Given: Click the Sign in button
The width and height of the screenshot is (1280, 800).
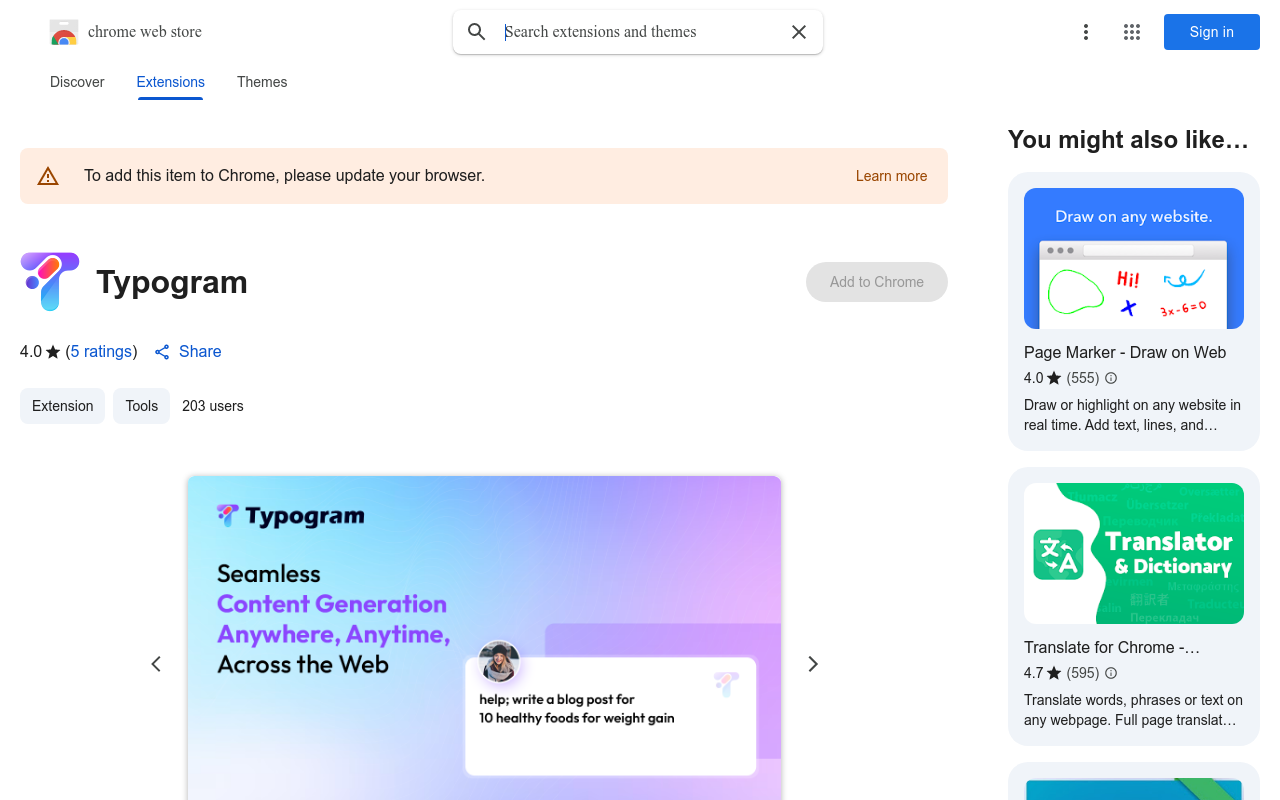Looking at the screenshot, I should click(1212, 32).
